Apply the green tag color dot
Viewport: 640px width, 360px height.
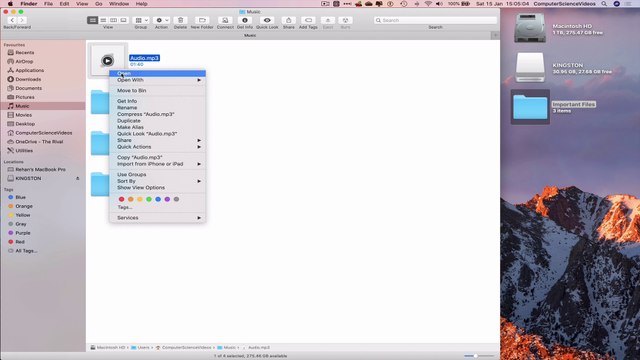coord(149,199)
